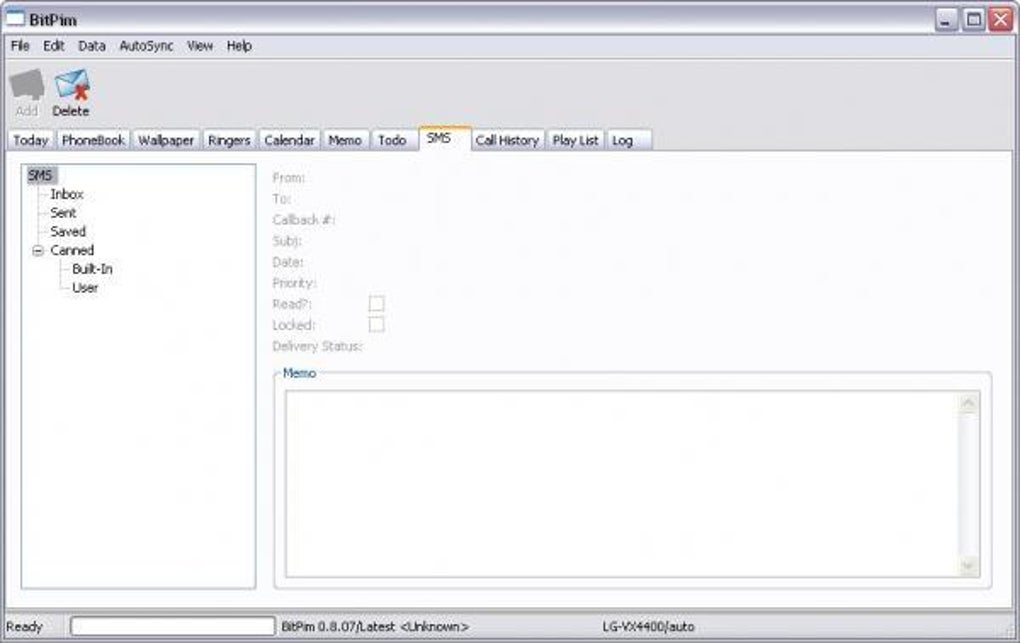Select the Canned folder label
Image resolution: width=1020 pixels, height=643 pixels.
coord(72,251)
